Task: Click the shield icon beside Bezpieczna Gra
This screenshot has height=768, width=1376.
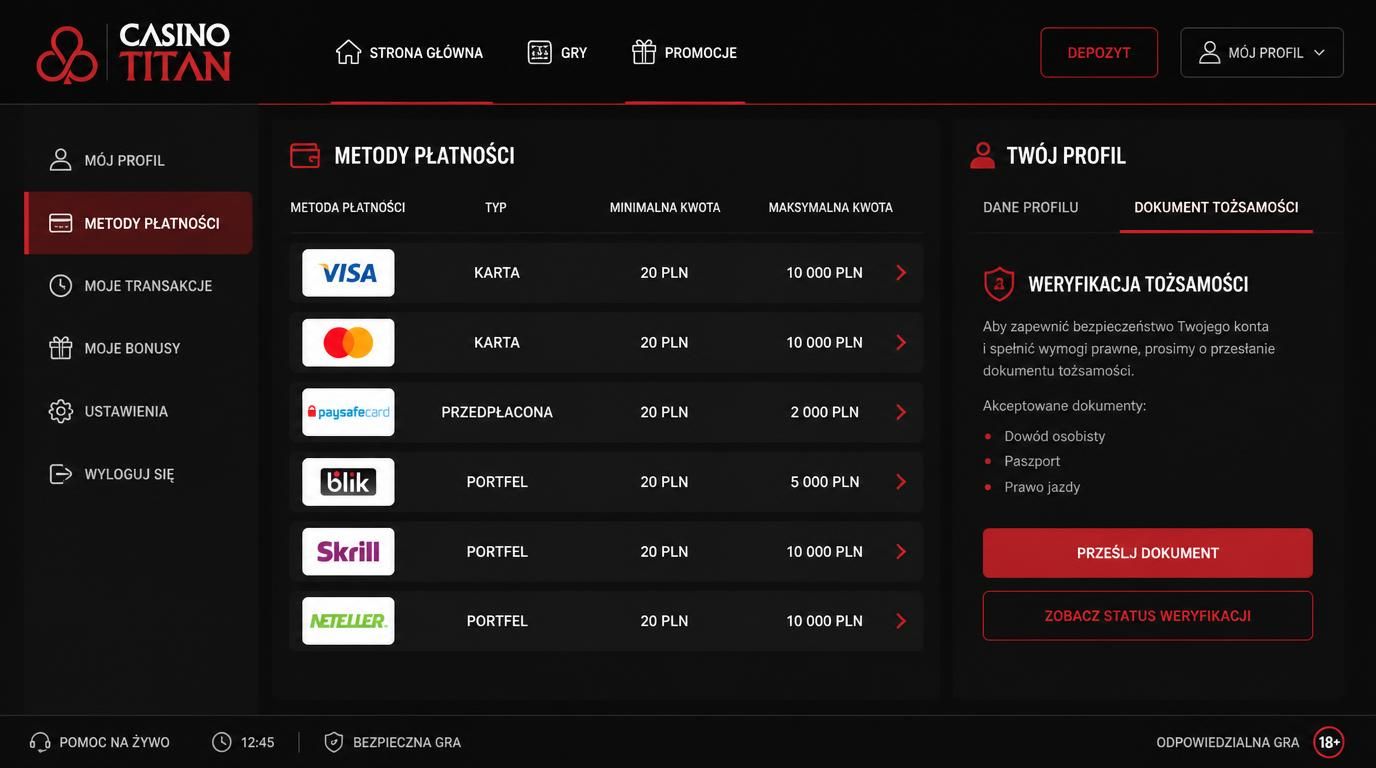Action: 334,742
